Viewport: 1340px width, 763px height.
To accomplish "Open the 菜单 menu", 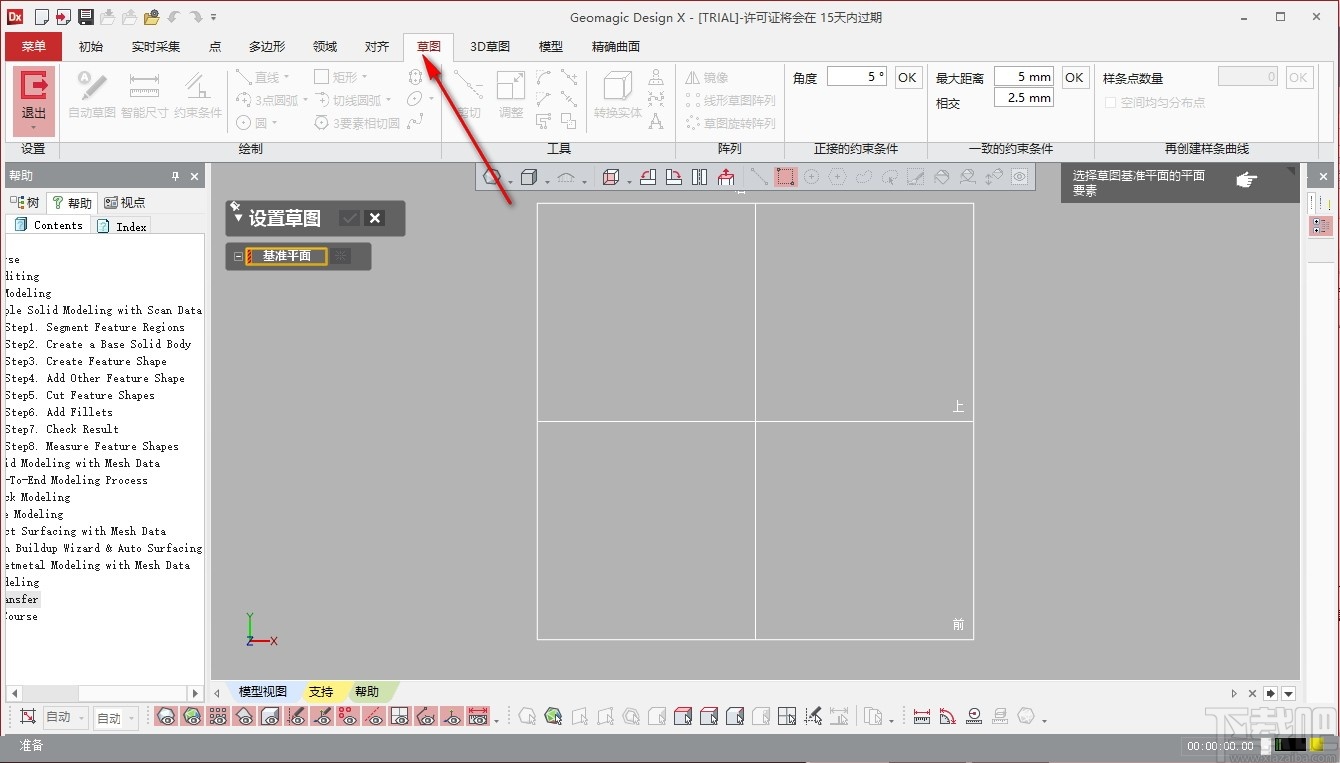I will [32, 46].
